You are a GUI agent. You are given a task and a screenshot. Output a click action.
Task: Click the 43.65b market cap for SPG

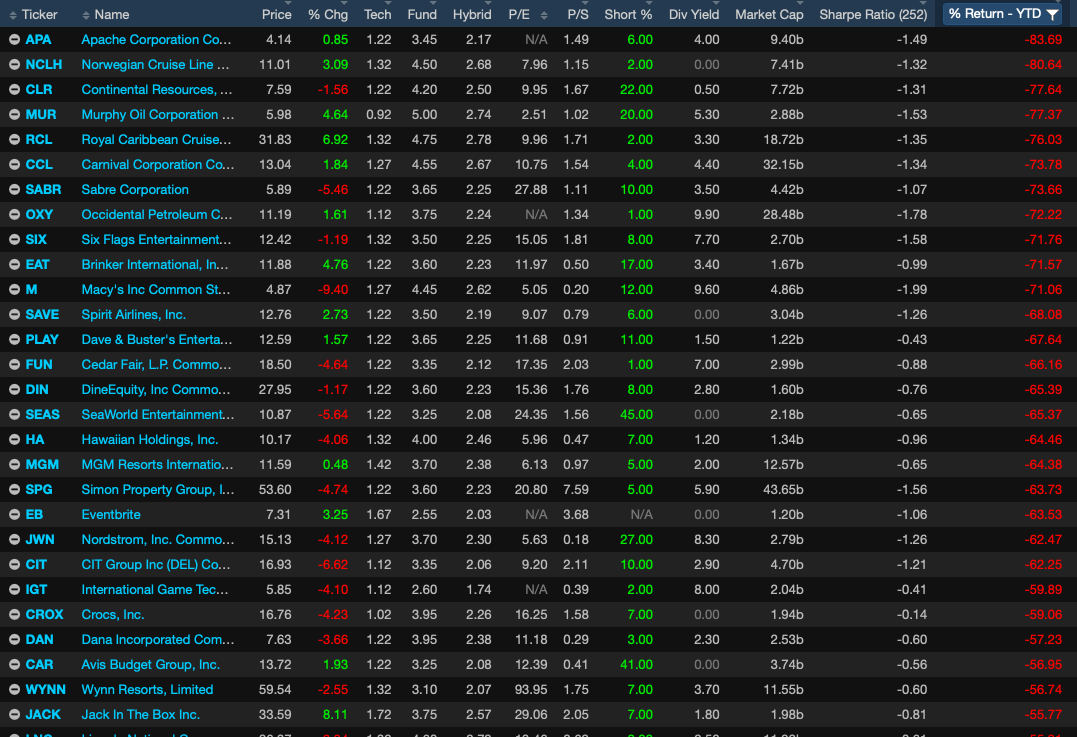(x=783, y=490)
